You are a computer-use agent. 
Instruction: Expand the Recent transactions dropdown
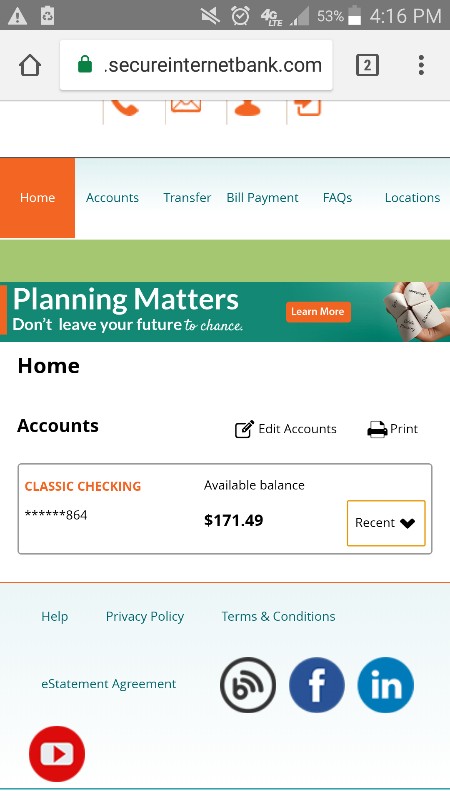point(386,523)
